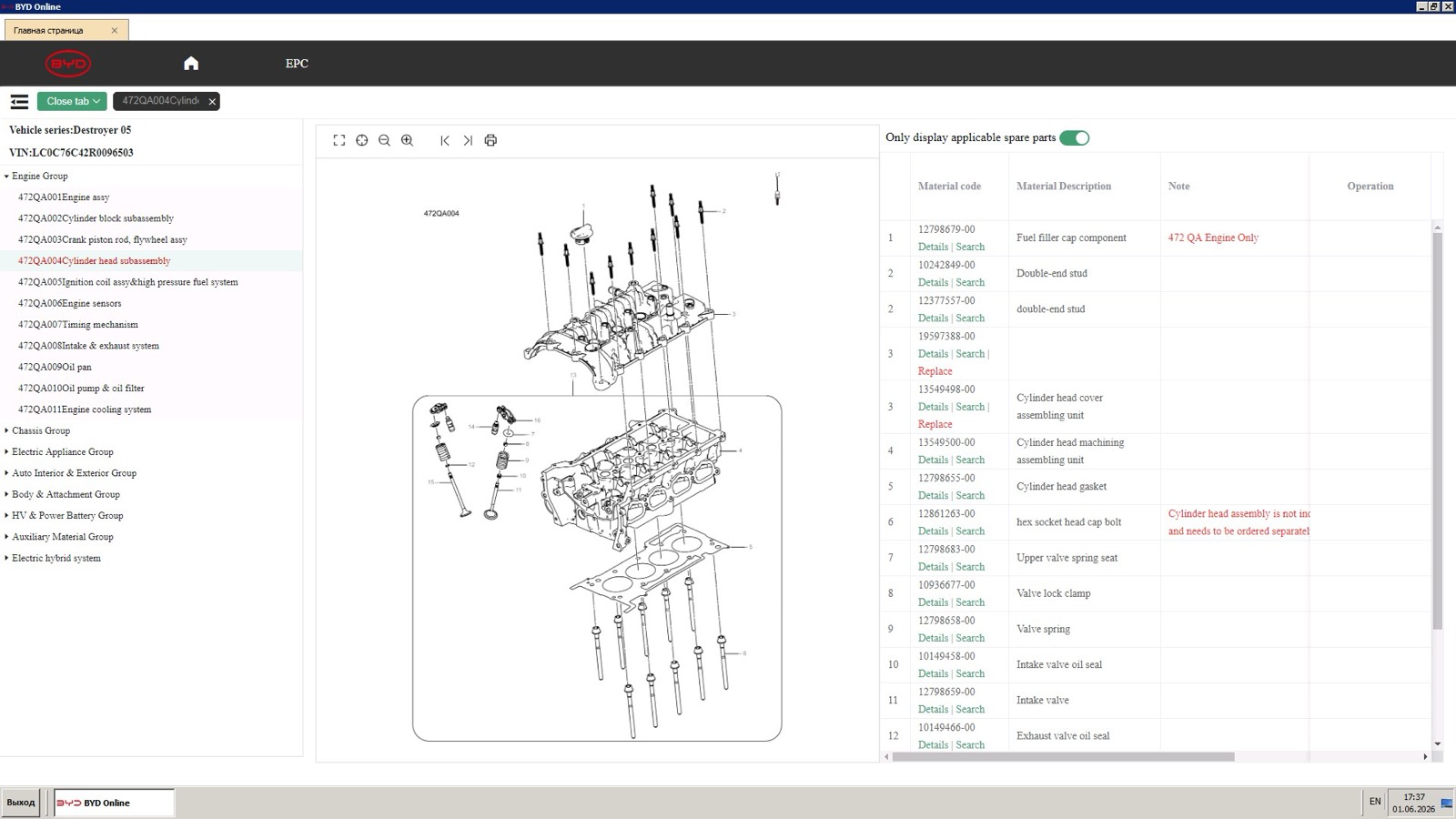
Task: Toggle Only display applicable spare parts switch
Action: pyautogui.click(x=1075, y=137)
